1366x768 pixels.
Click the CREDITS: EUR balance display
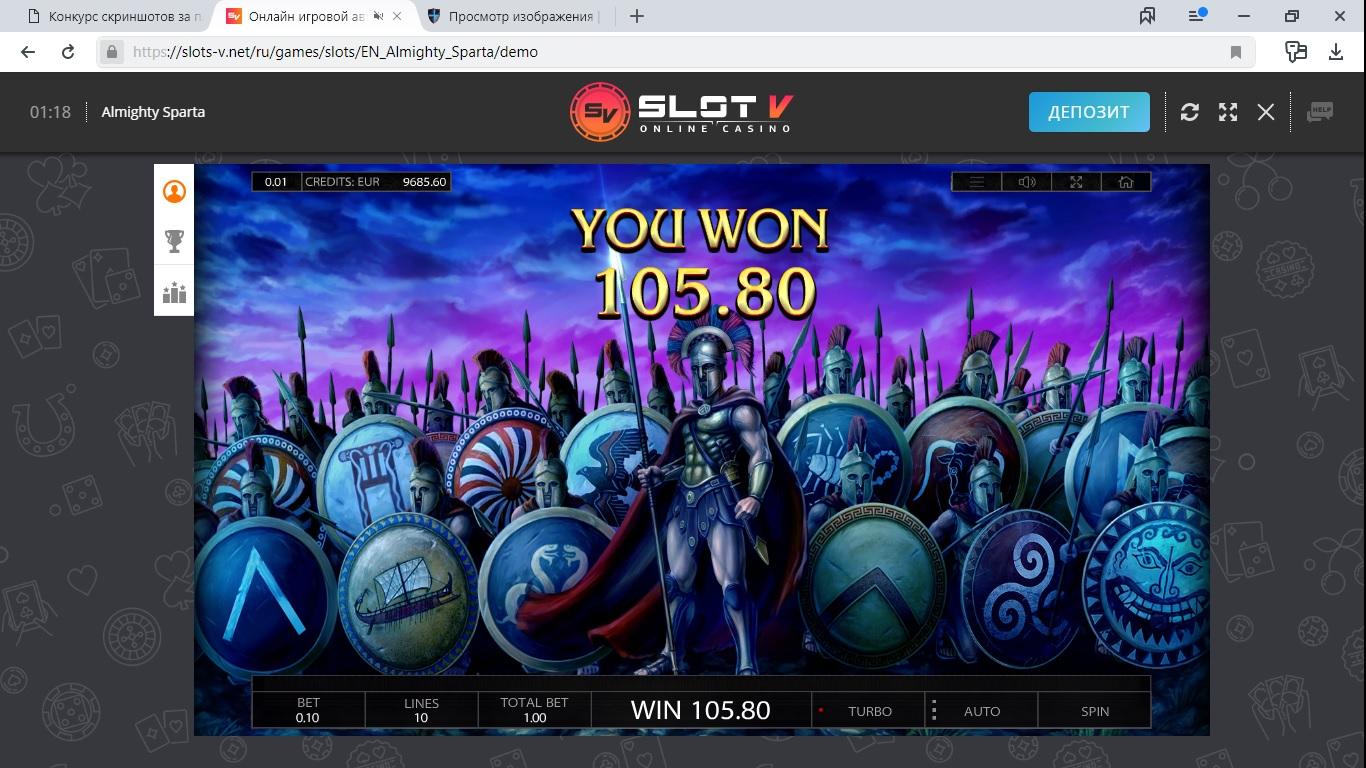click(375, 182)
